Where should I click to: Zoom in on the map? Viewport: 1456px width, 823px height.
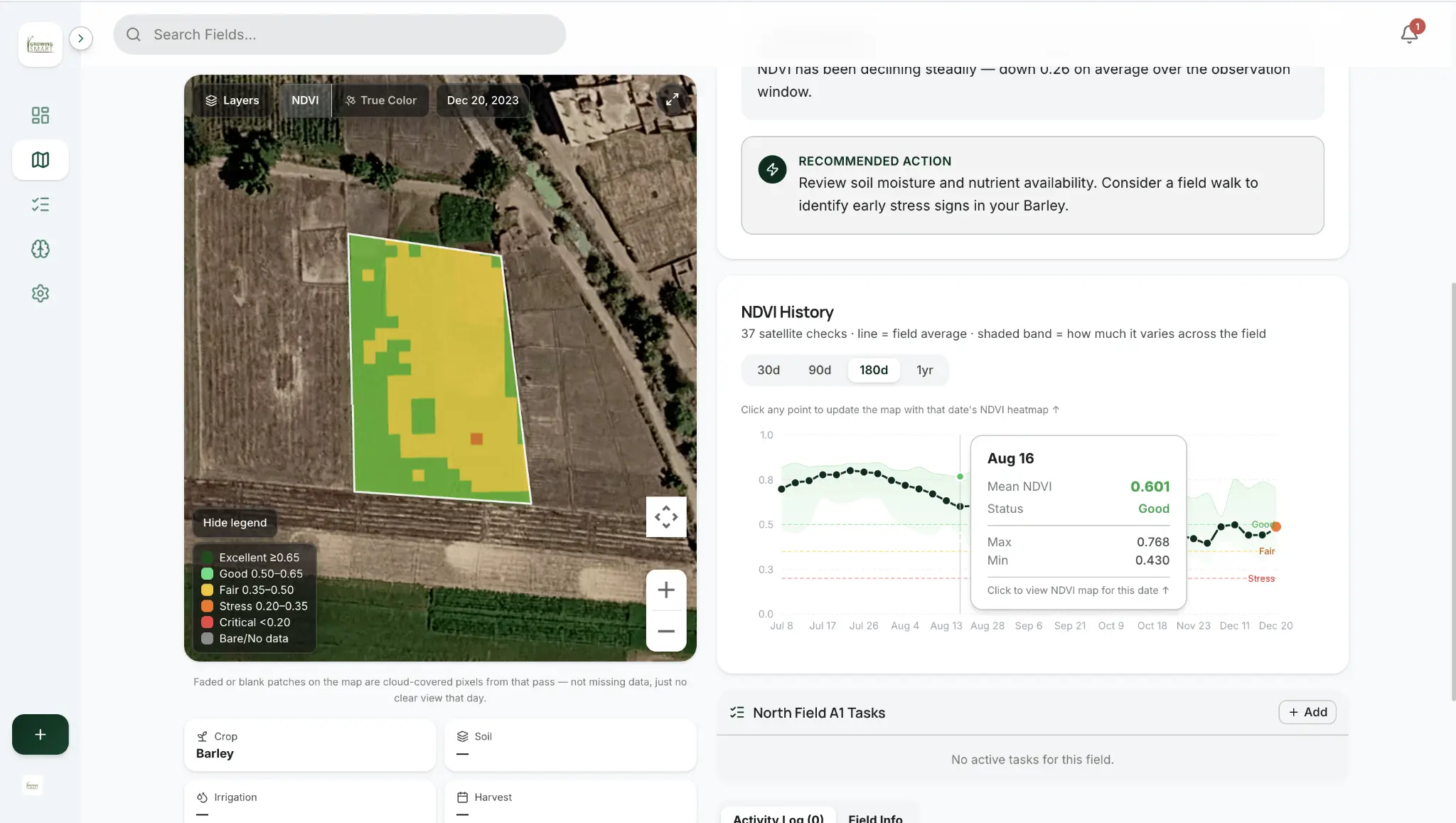666,590
